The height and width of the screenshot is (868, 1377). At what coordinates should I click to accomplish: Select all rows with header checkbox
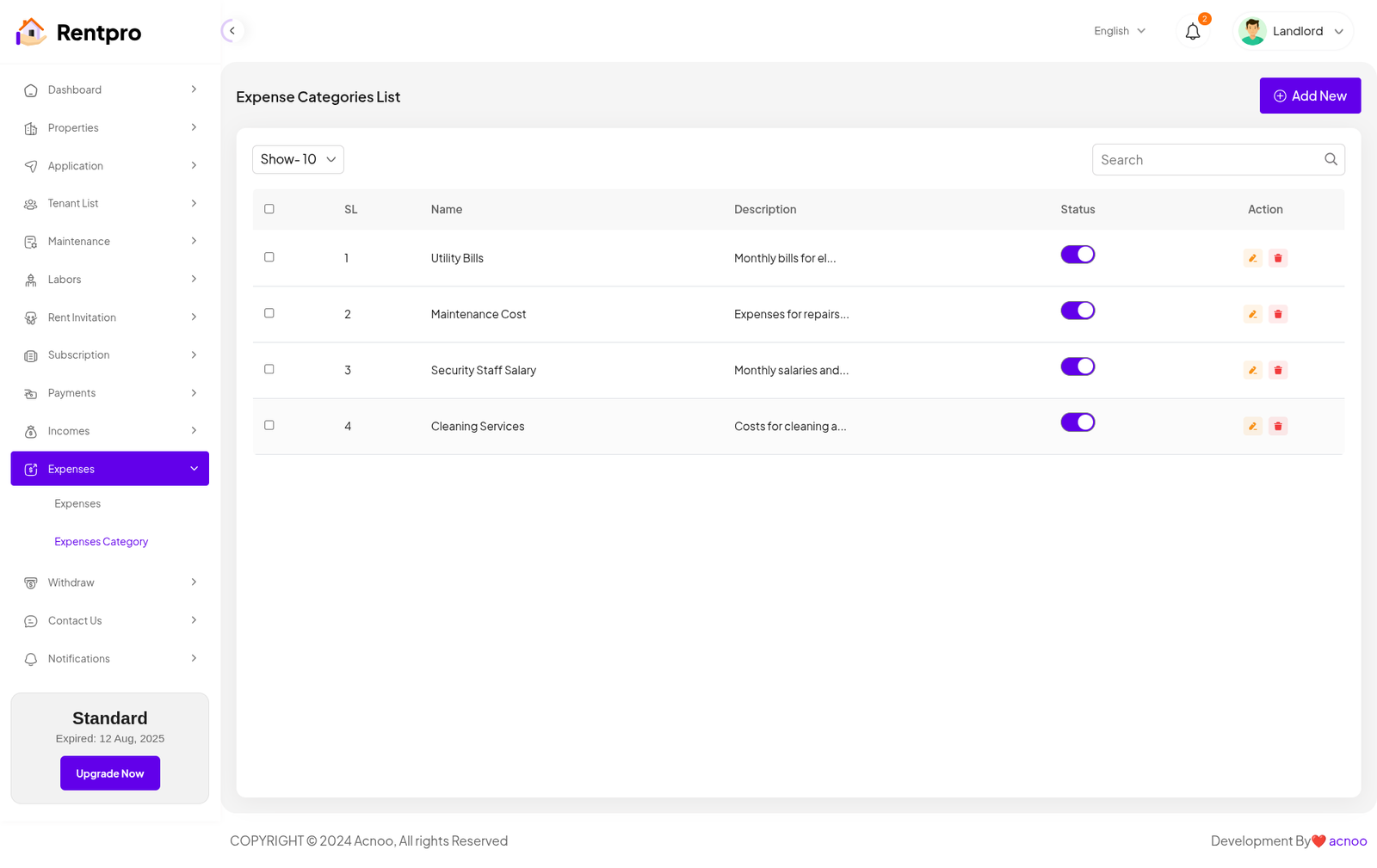tap(269, 209)
